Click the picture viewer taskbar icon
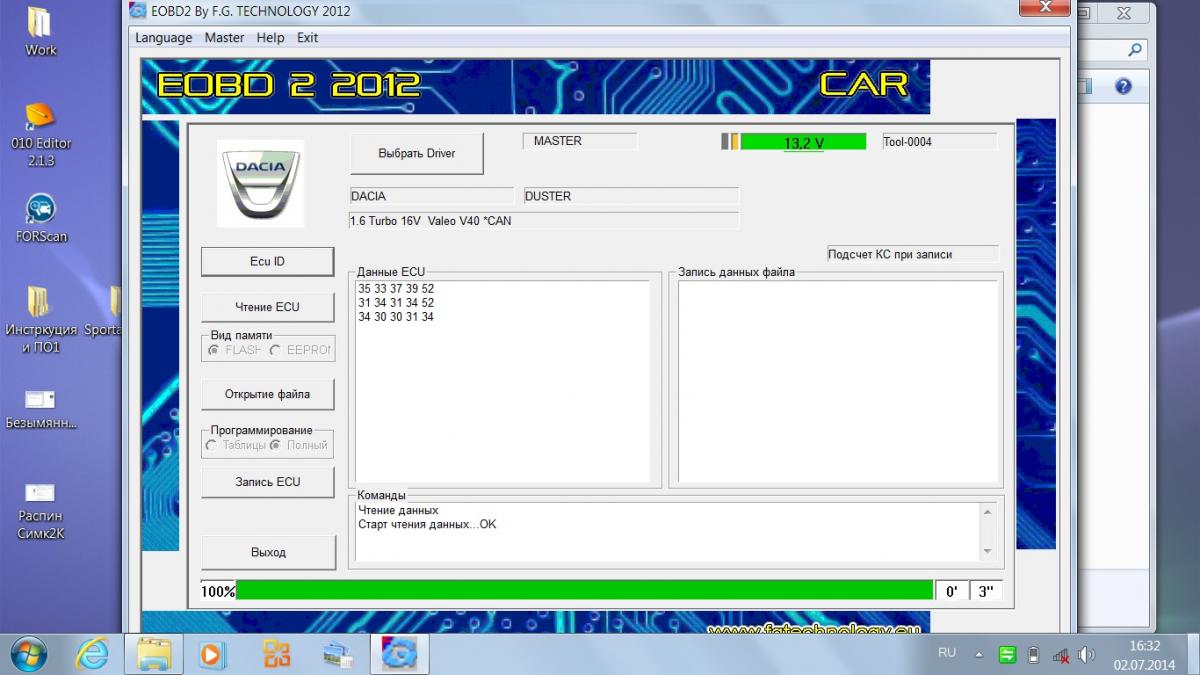The height and width of the screenshot is (675, 1200). pos(337,654)
